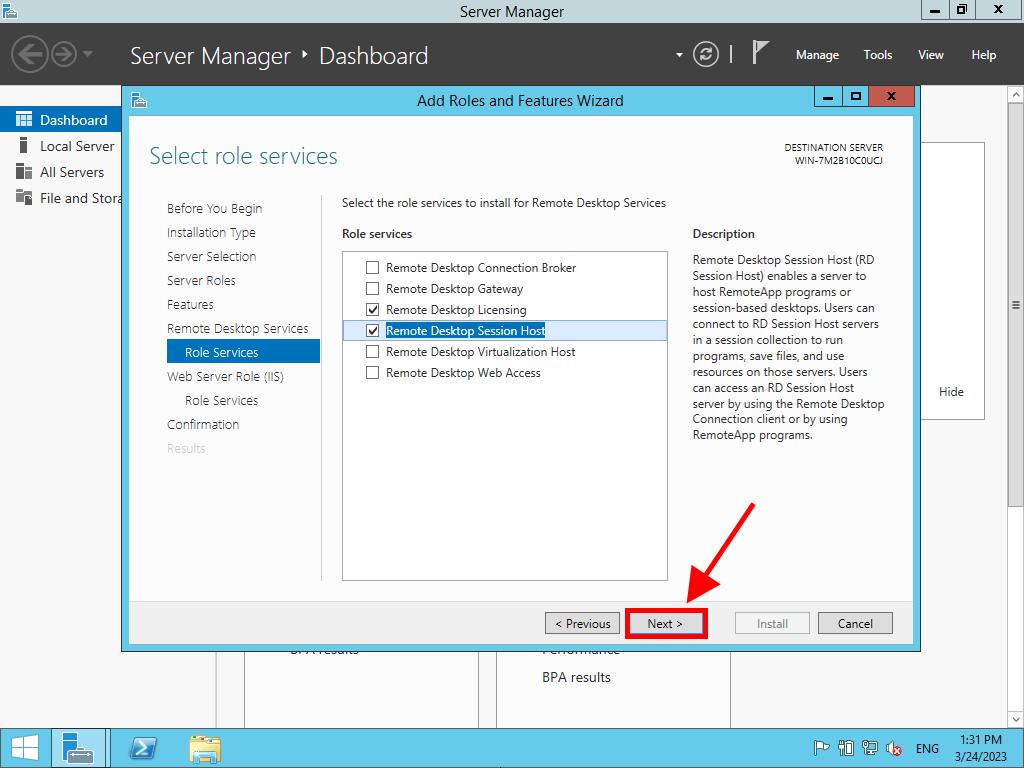Viewport: 1024px width, 768px height.
Task: Click the Dashboard grid icon in sidebar
Action: (x=24, y=119)
